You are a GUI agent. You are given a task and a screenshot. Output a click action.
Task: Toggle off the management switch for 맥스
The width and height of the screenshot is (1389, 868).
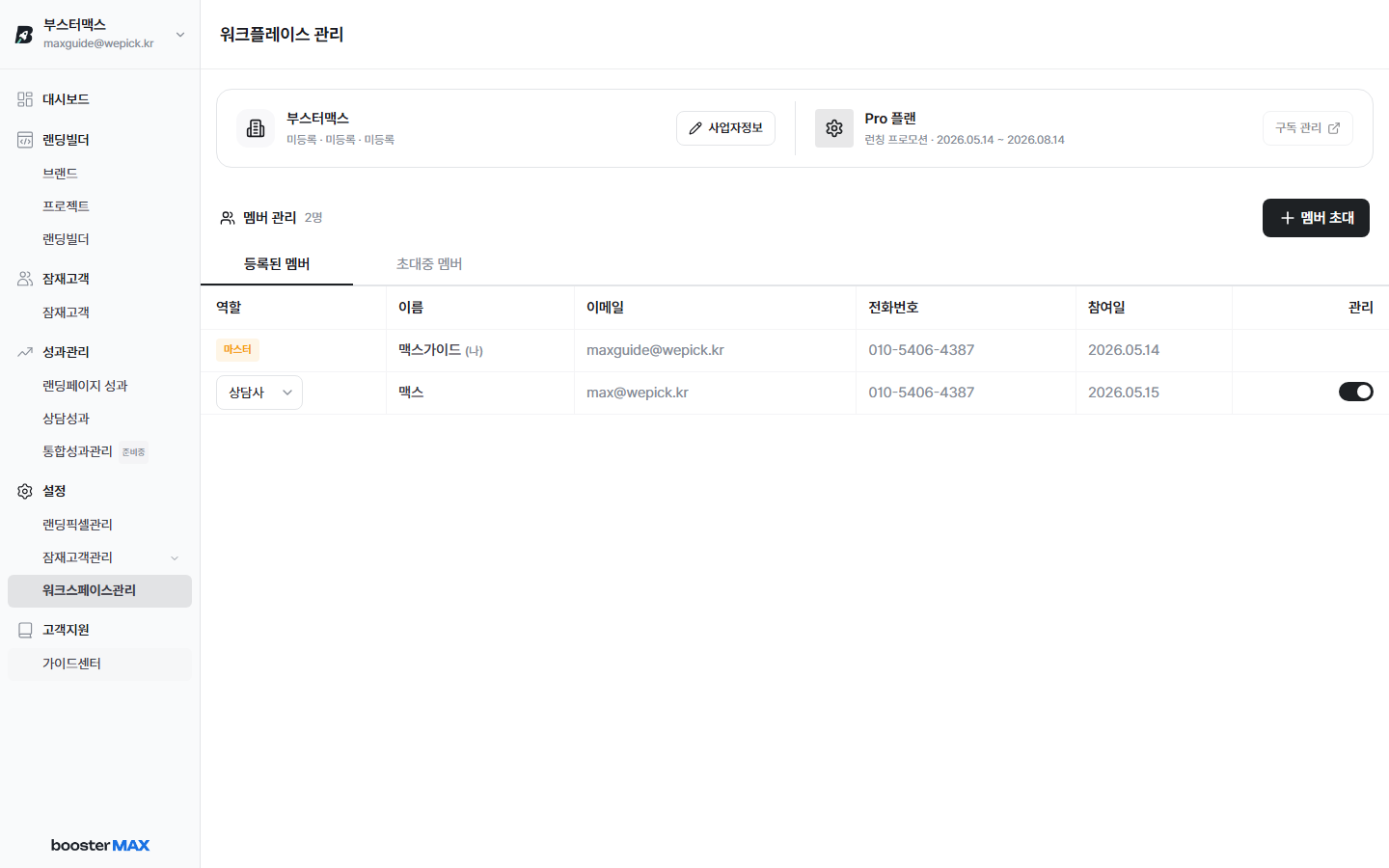1355,392
